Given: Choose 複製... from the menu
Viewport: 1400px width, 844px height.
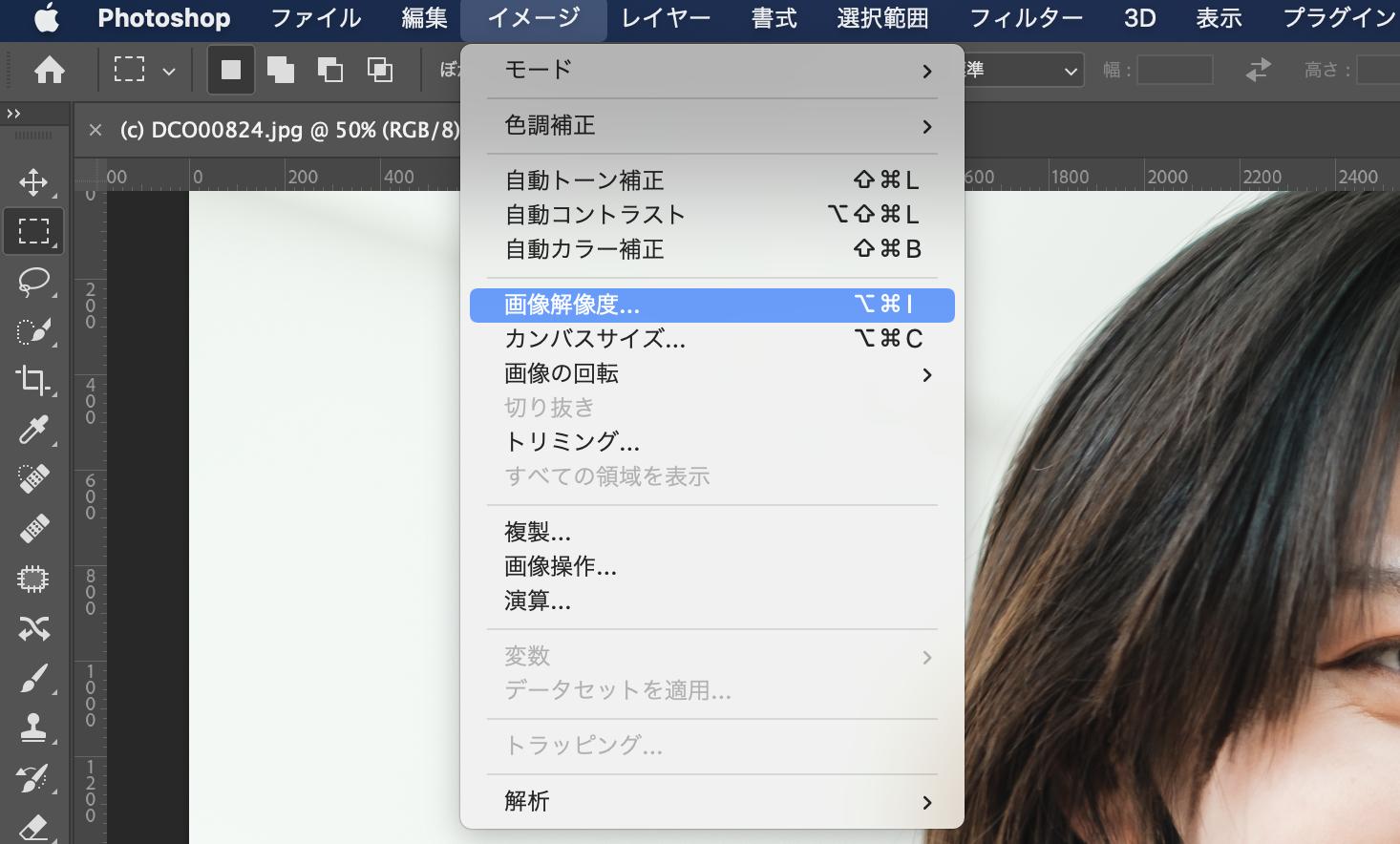Looking at the screenshot, I should 712,532.
